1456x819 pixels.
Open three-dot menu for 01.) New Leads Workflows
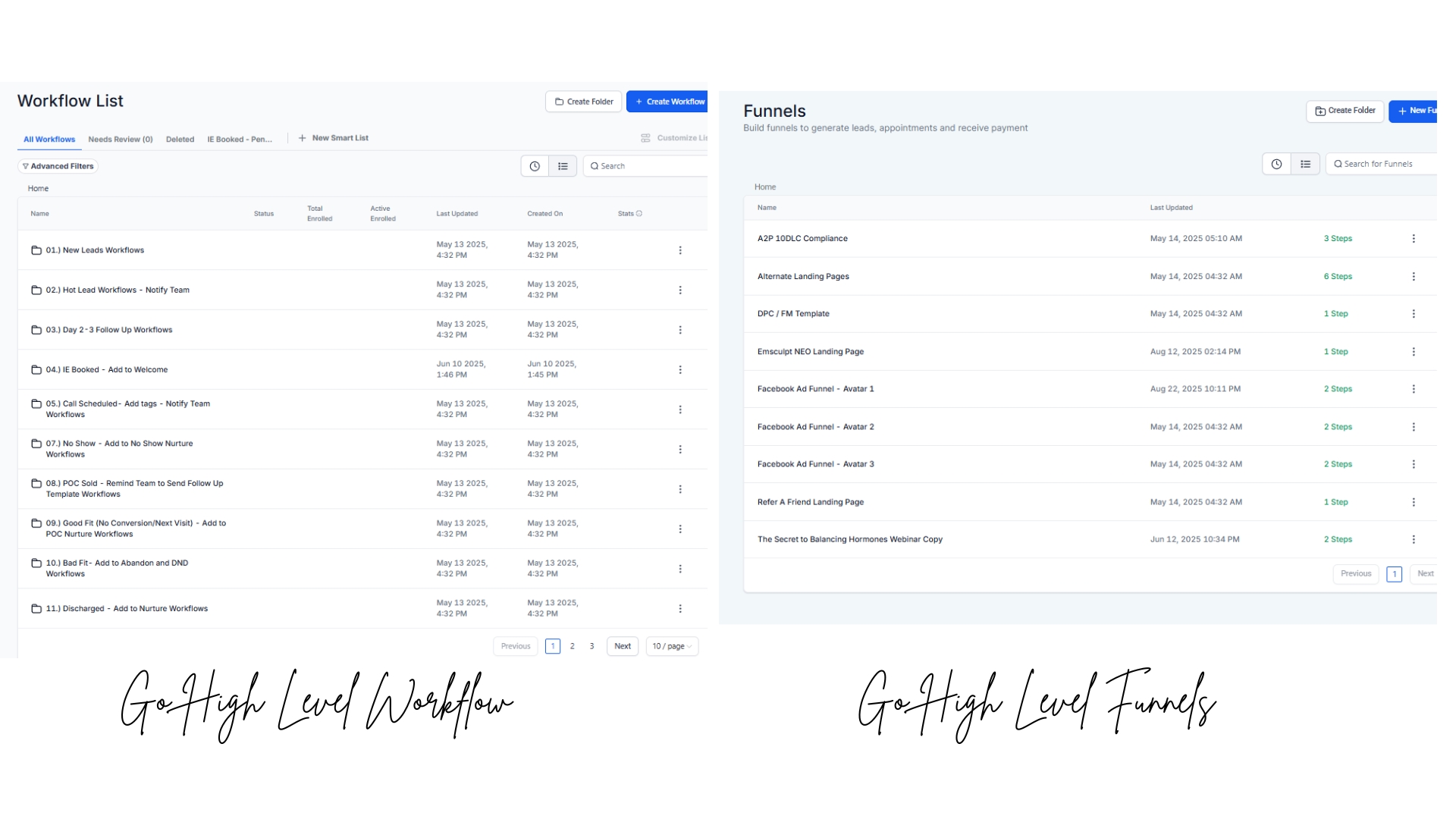pos(680,250)
